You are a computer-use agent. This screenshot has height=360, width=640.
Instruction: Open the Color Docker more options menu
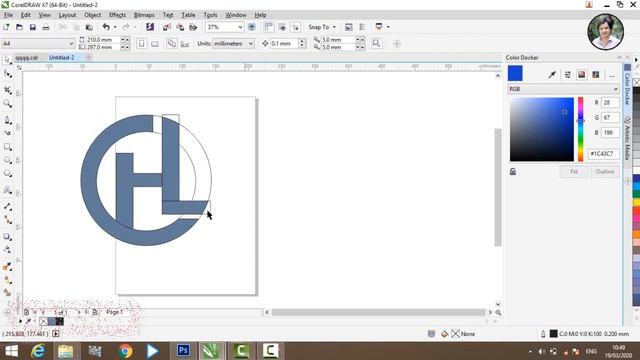point(611,75)
